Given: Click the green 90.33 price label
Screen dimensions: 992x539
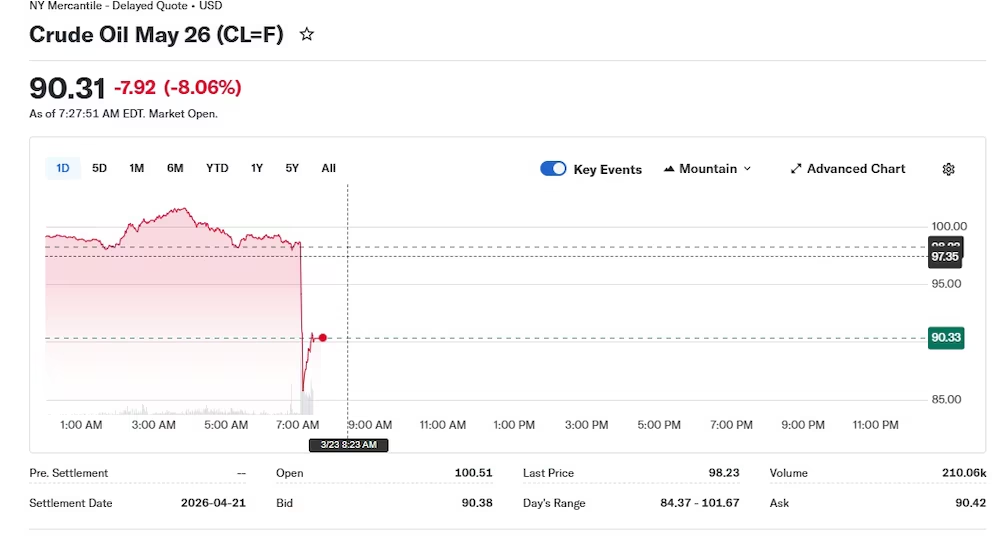Looking at the screenshot, I should 945,338.
